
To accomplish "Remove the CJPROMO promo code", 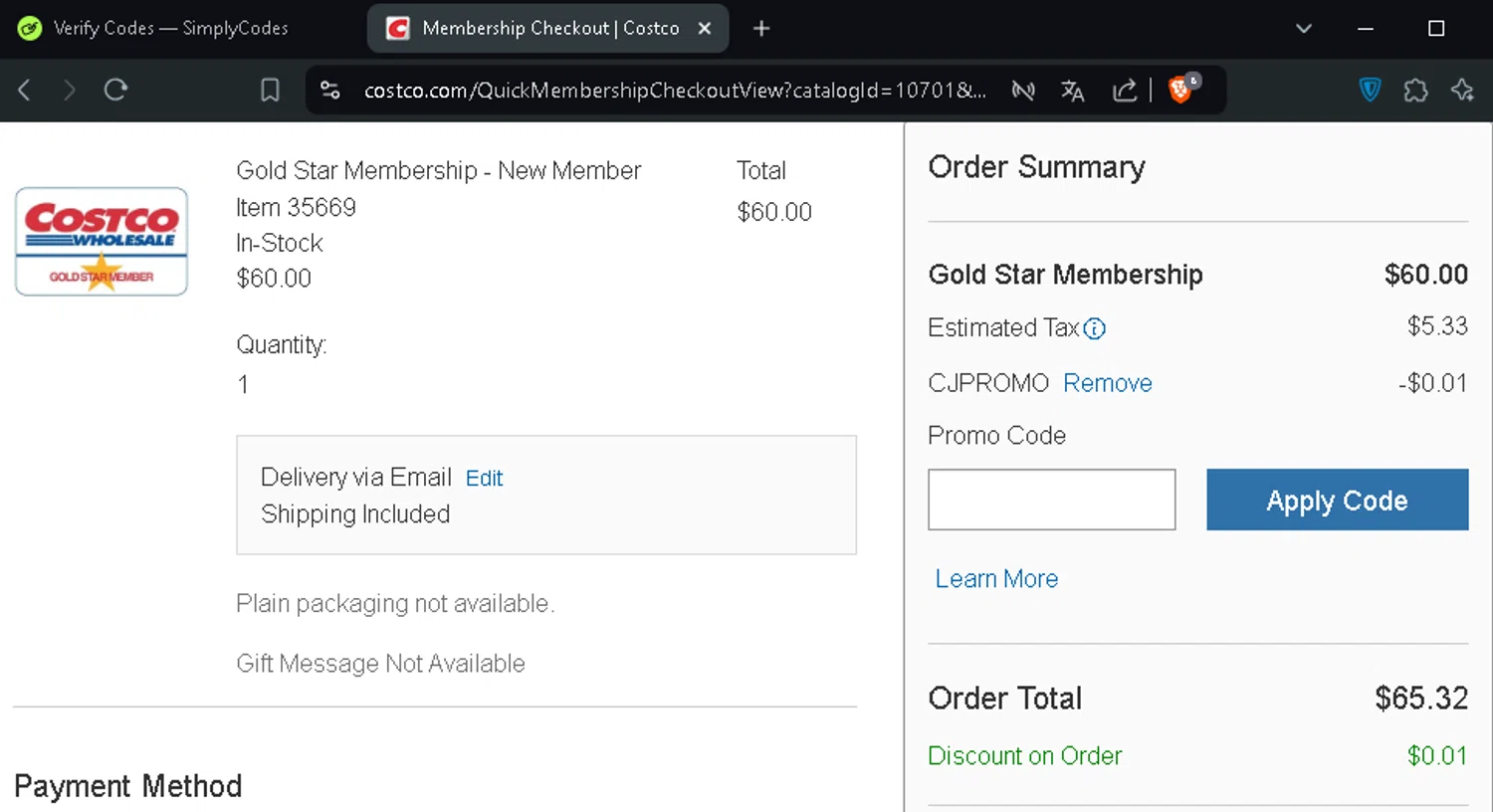I will point(1107,383).
